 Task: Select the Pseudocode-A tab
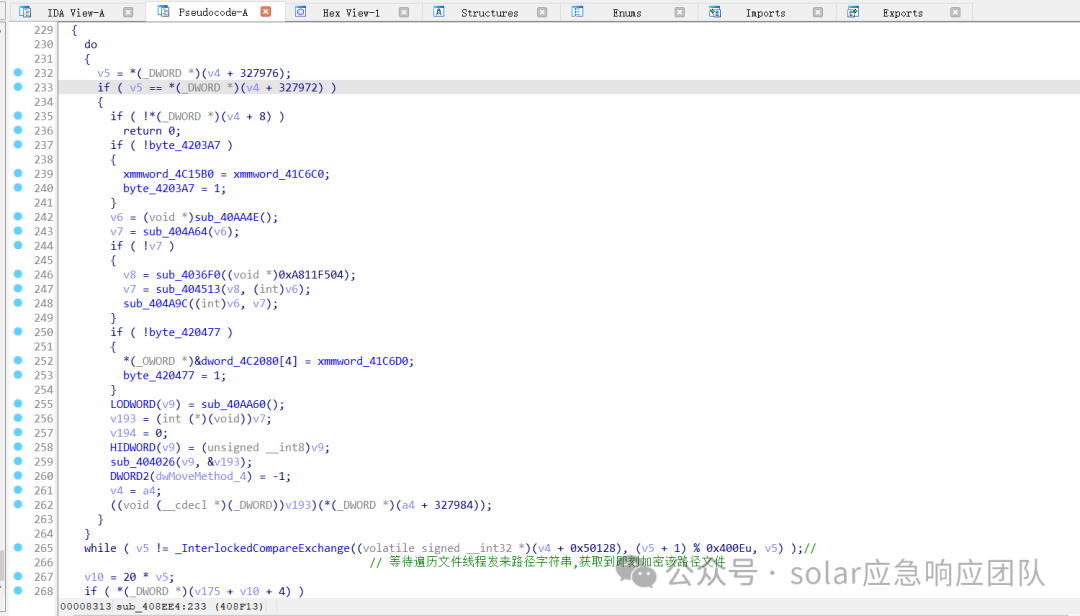213,12
